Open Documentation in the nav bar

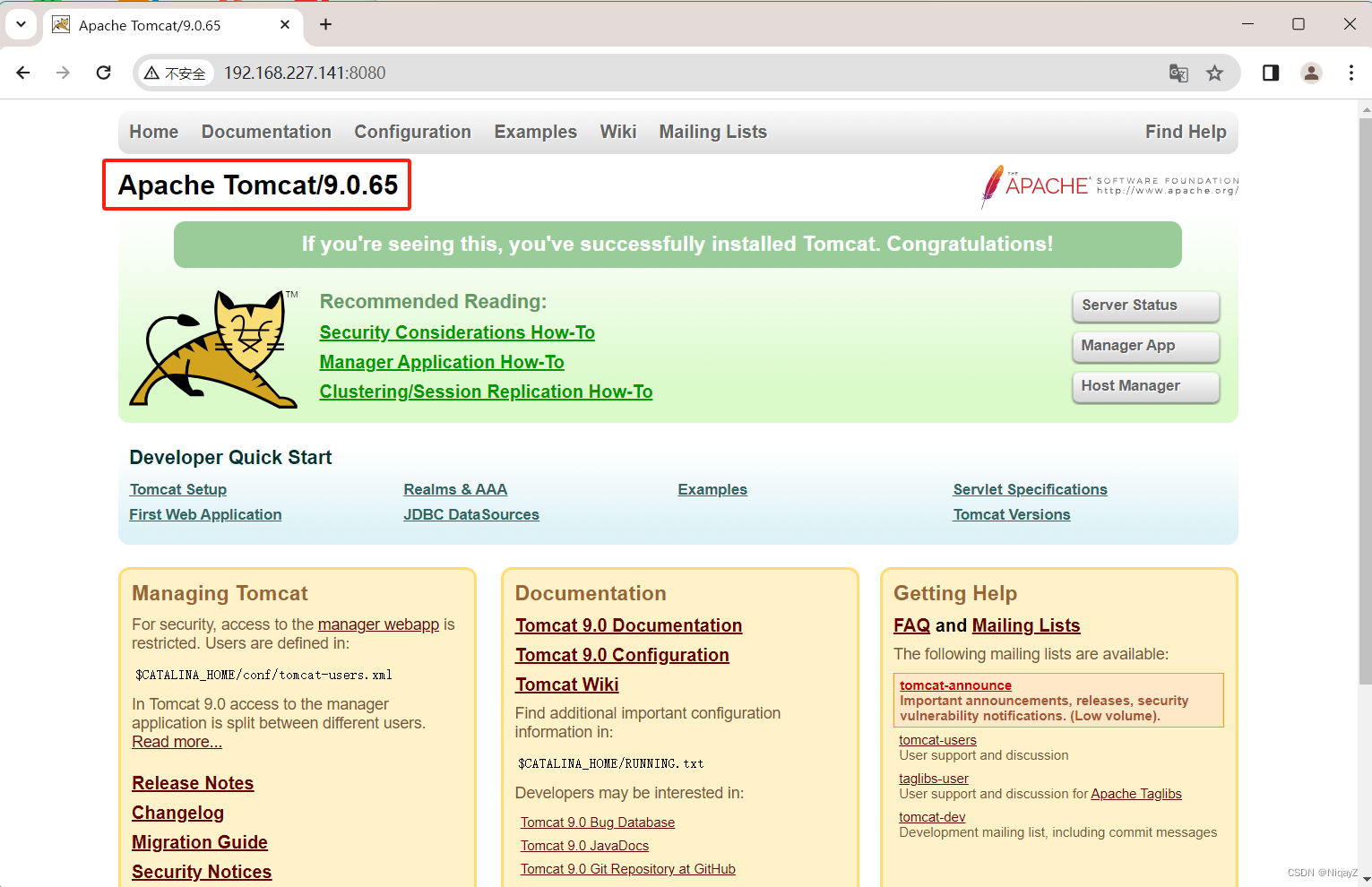[266, 132]
